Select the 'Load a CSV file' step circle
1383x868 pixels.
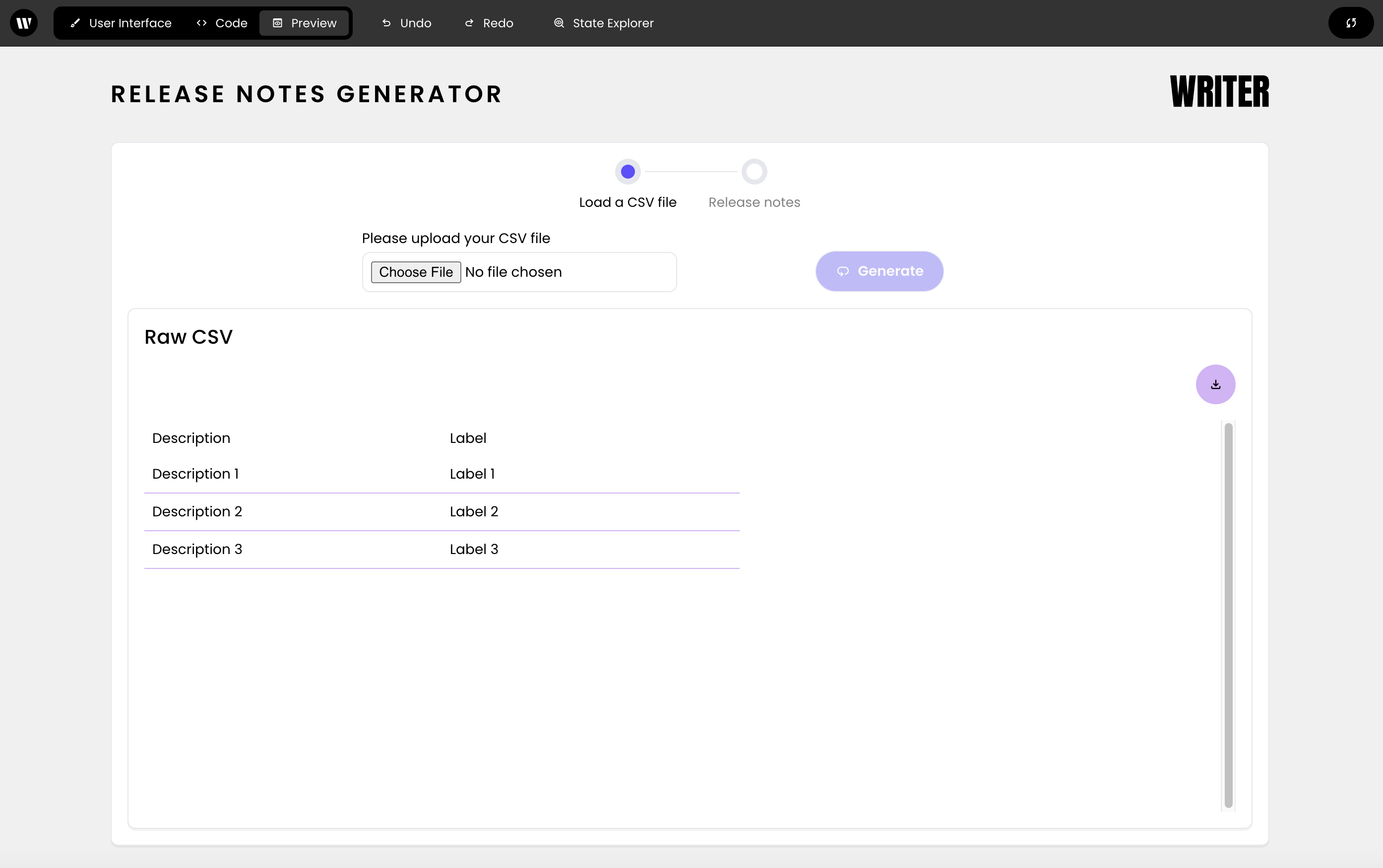[x=628, y=172]
